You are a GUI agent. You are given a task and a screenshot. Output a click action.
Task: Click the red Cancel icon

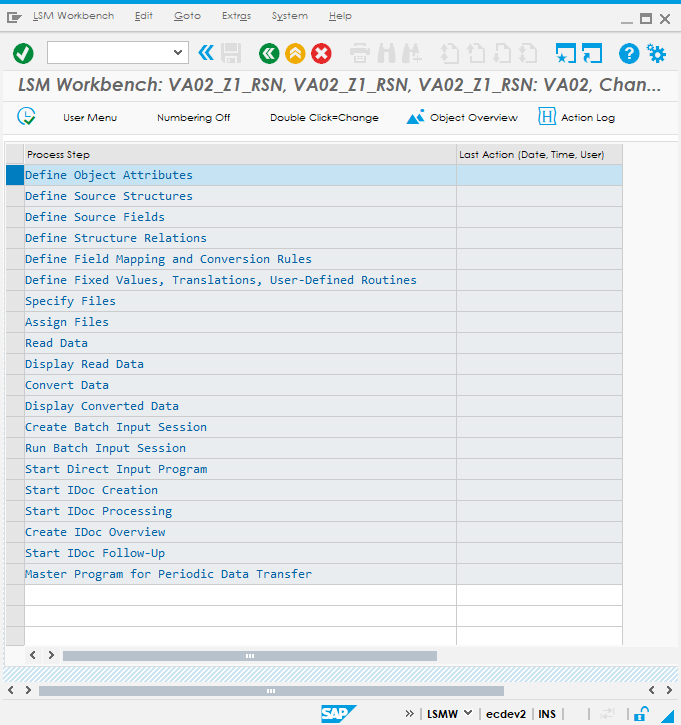(x=321, y=53)
